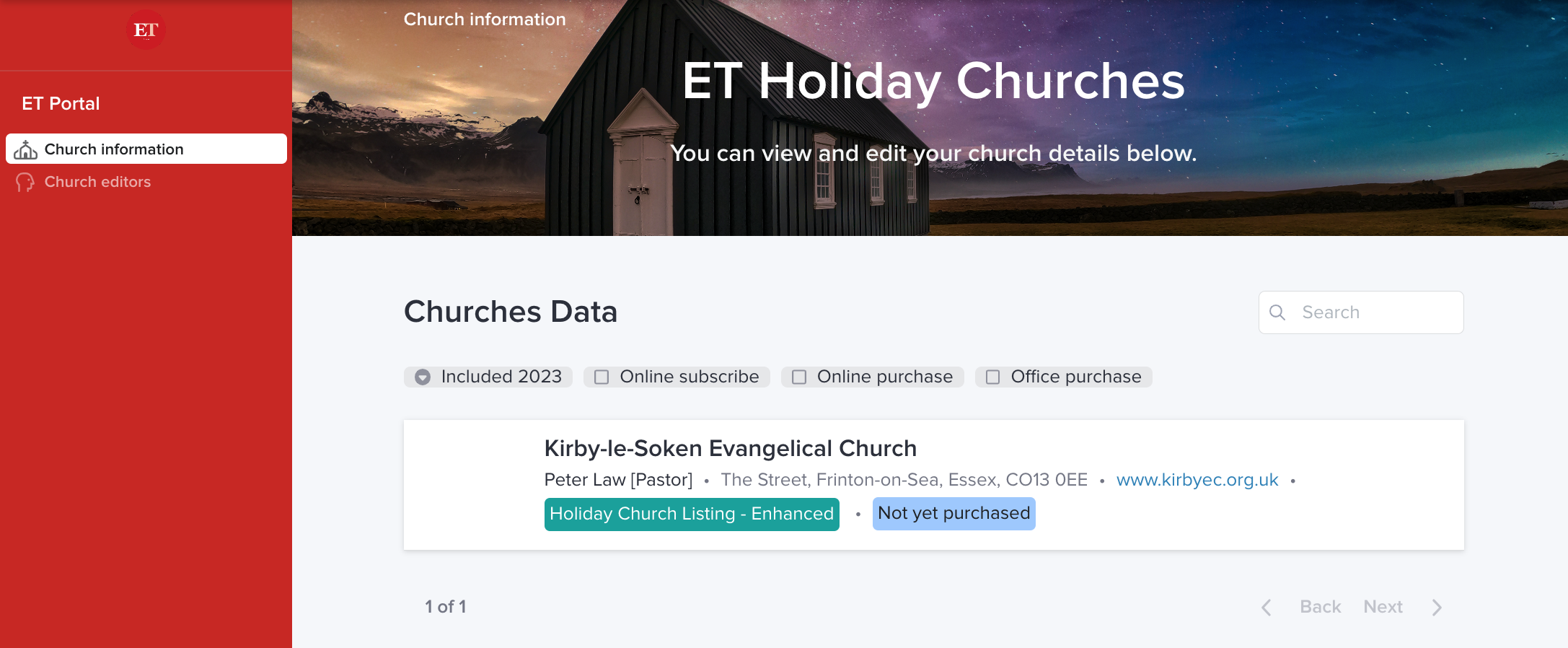Open Church information in the sidebar
This screenshot has height=648, width=1568.
114,149
